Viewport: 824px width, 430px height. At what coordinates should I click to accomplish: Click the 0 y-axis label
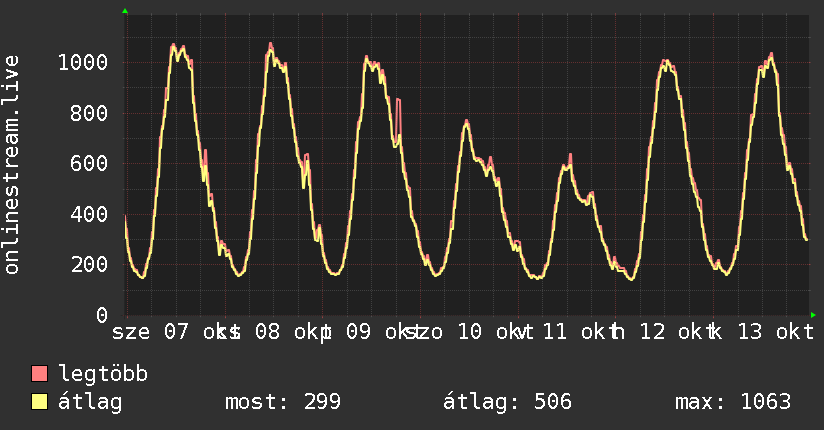coord(102,315)
